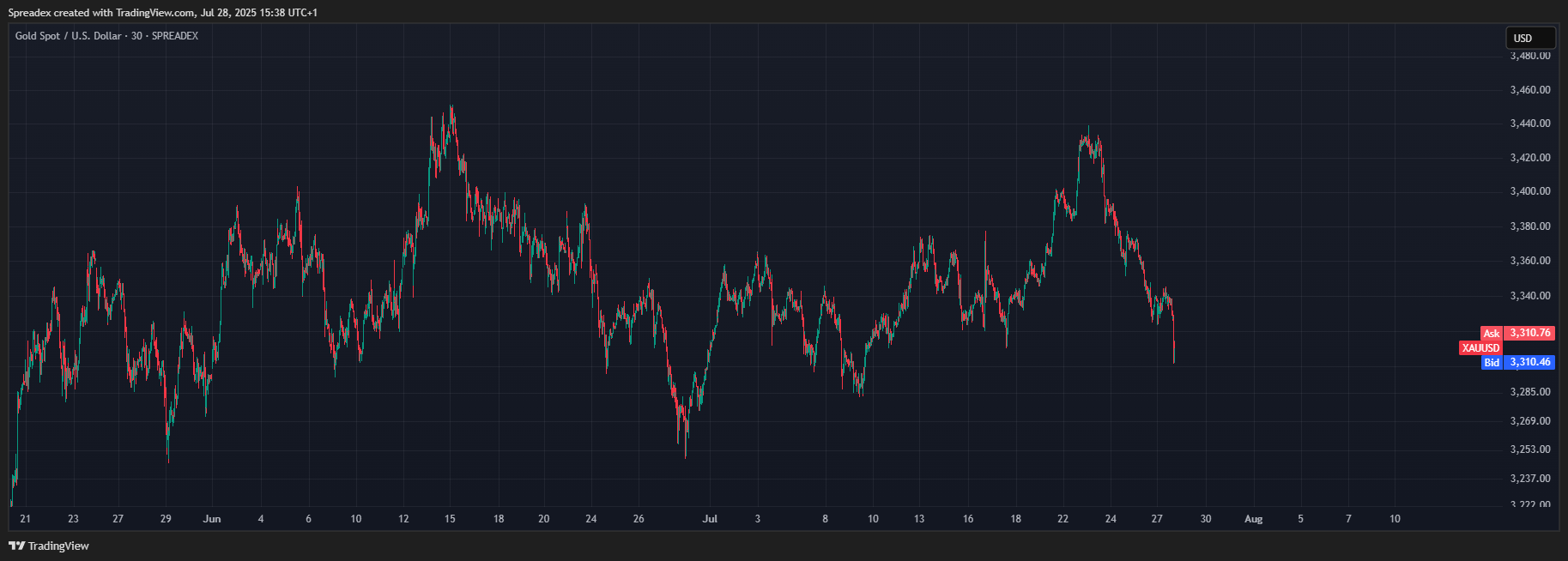The height and width of the screenshot is (561, 1568).
Task: Click the 3,420.00 price axis label
Action: 1530,158
